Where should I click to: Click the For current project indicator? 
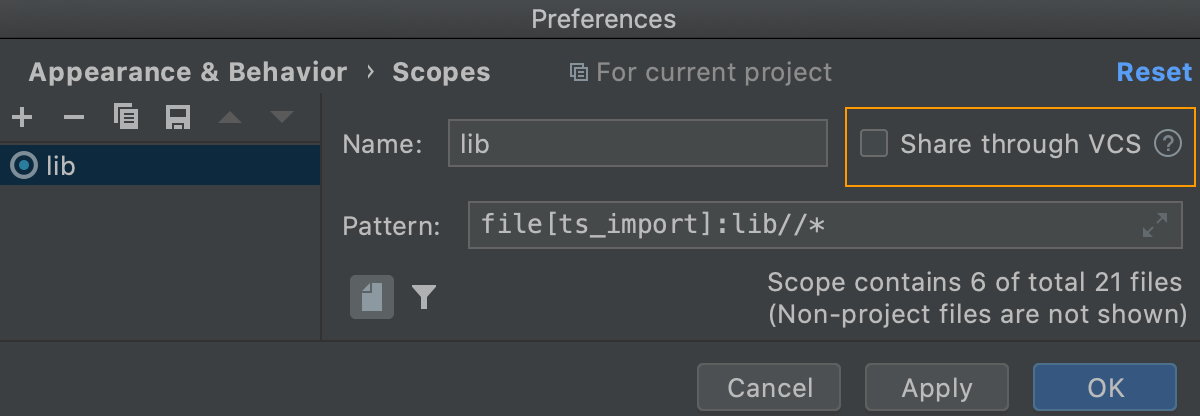[701, 72]
